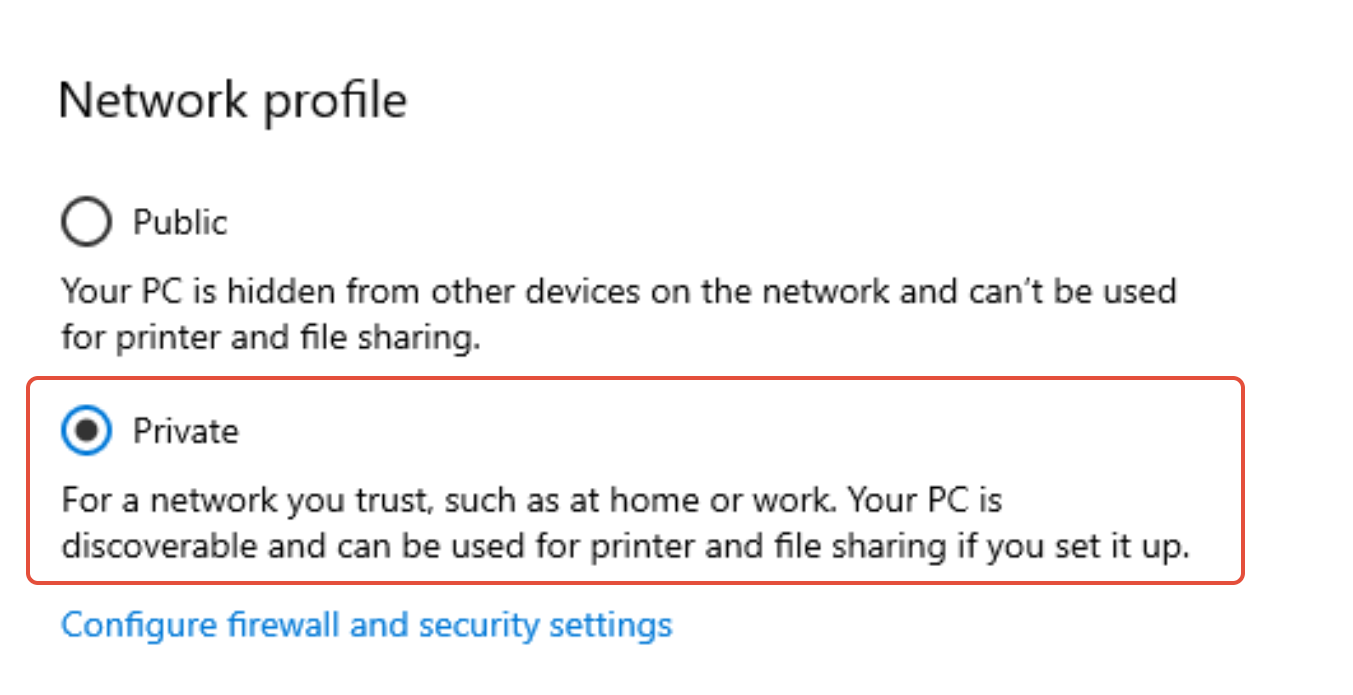Click the word "Configure" in blue link
Image resolution: width=1353 pixels, height=695 pixels.
[140, 625]
